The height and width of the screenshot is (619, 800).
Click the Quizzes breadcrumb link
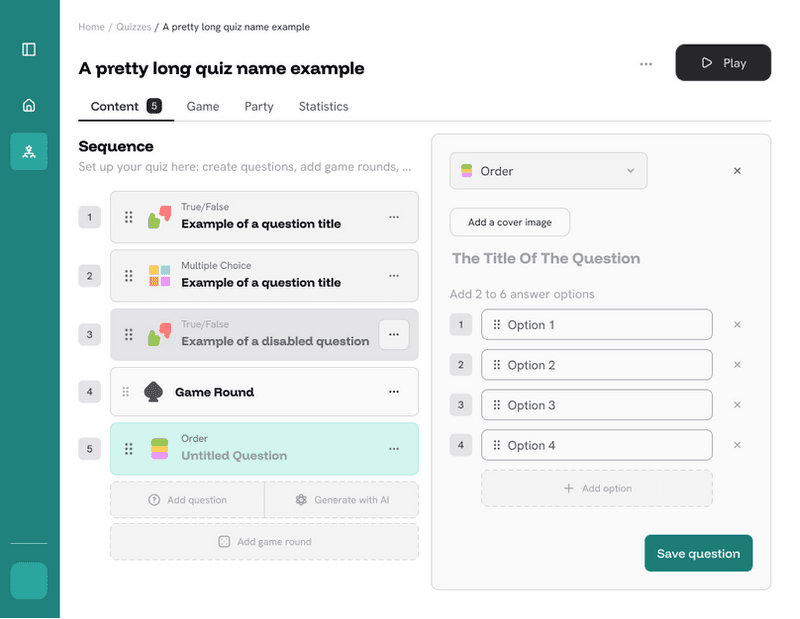tap(134, 27)
